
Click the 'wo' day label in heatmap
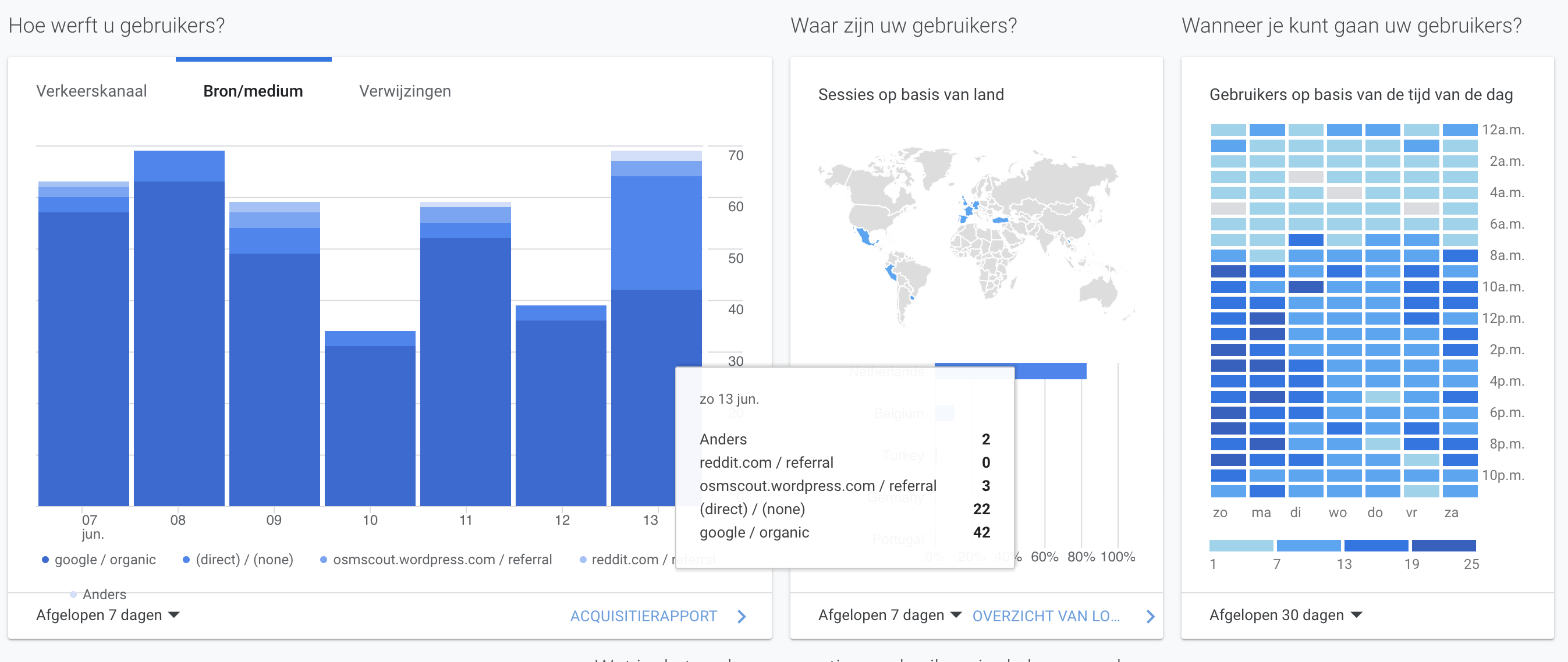click(x=1338, y=513)
